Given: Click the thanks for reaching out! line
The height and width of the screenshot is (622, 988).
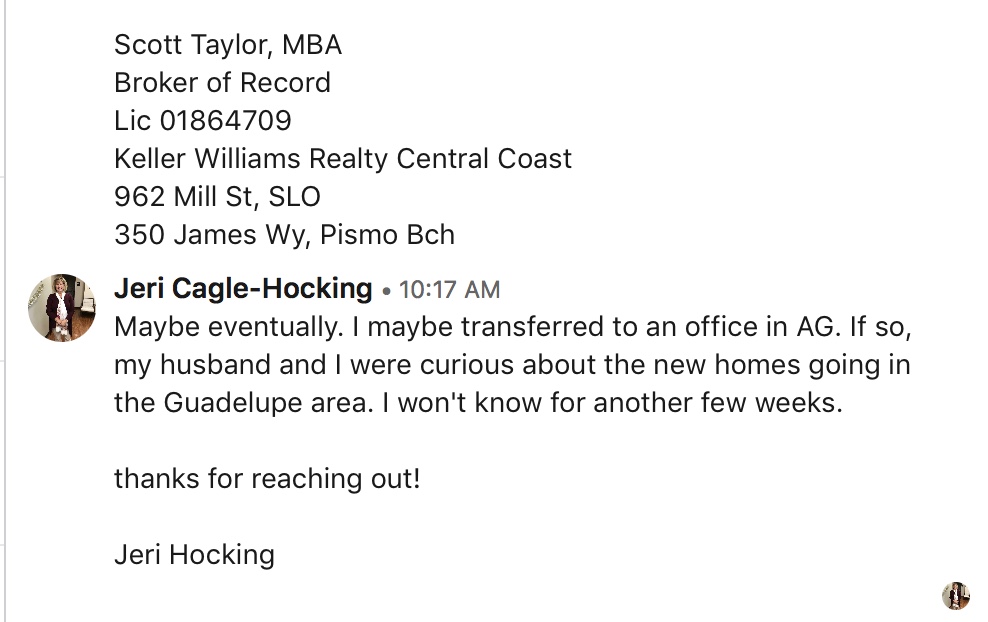Looking at the screenshot, I should tap(267, 479).
